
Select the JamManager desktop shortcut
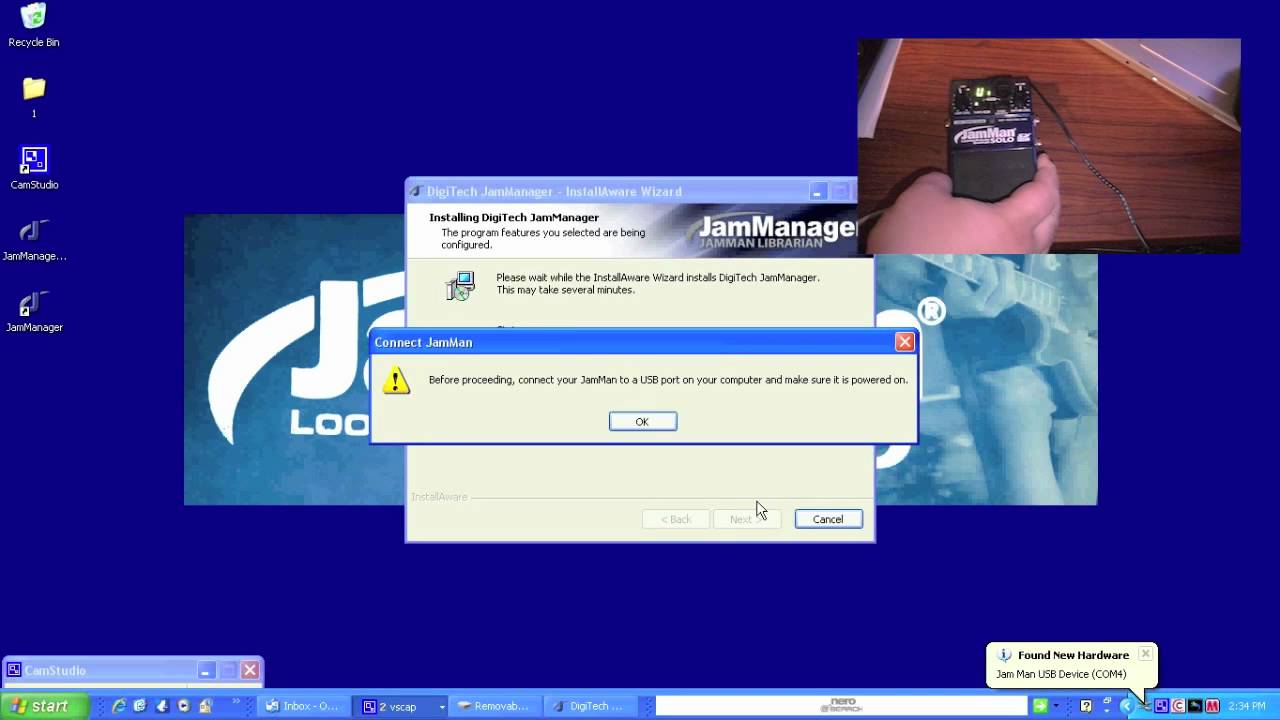(x=34, y=312)
